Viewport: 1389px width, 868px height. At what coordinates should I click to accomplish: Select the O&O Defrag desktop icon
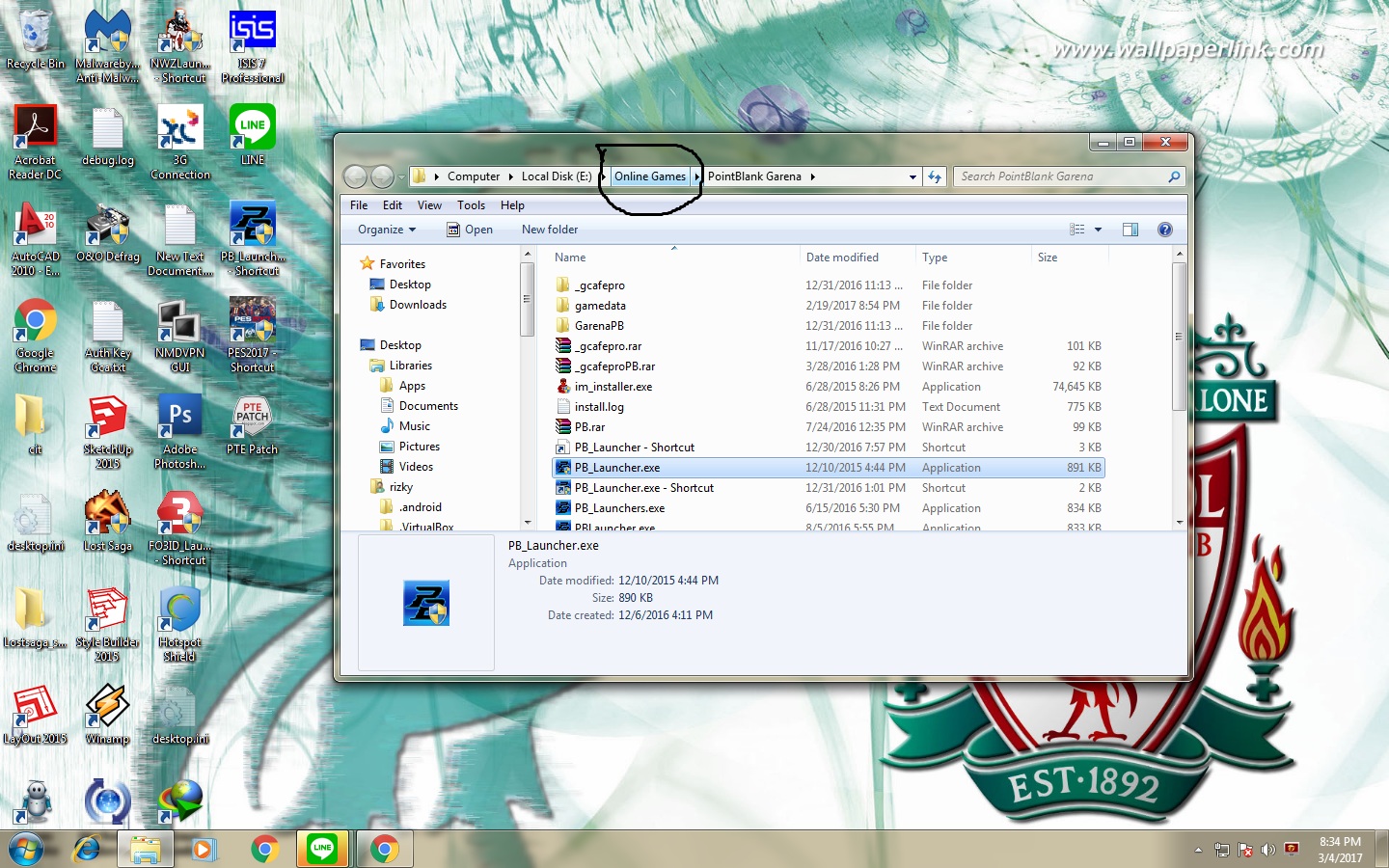(x=107, y=232)
